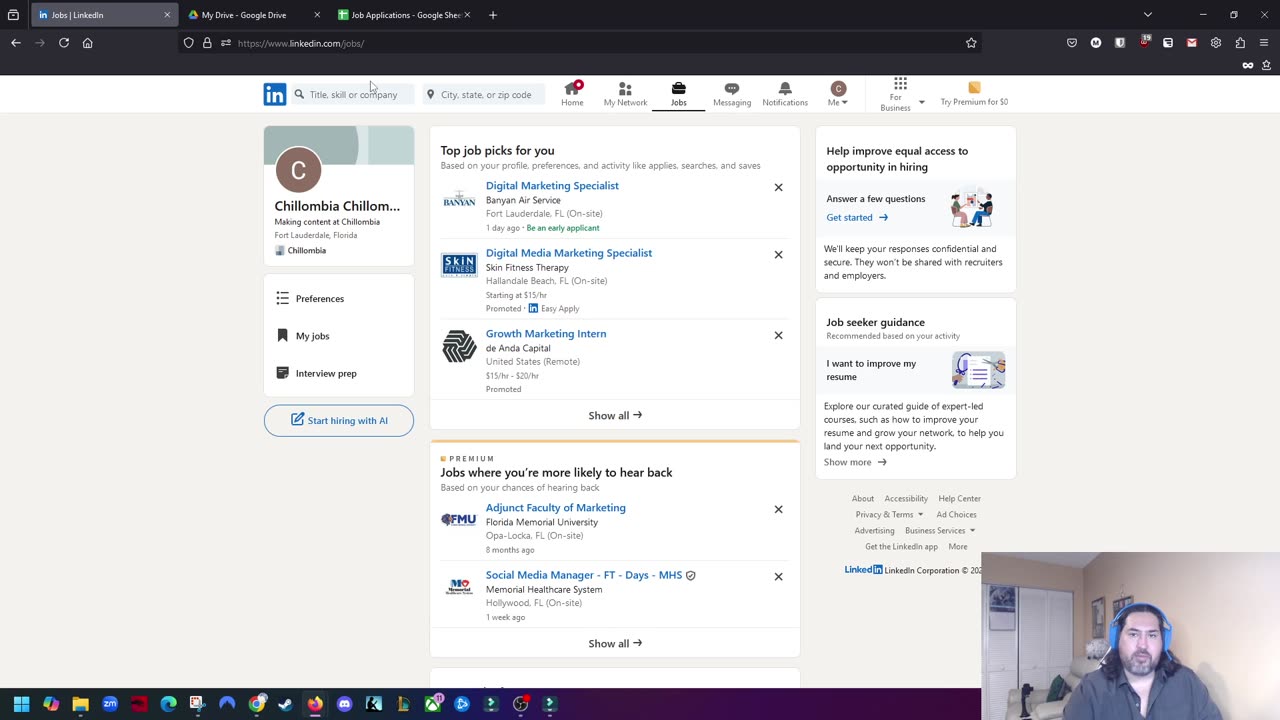The image size is (1280, 720).
Task: Switch to the Job Applications Google Sheets tab
Action: pos(405,15)
